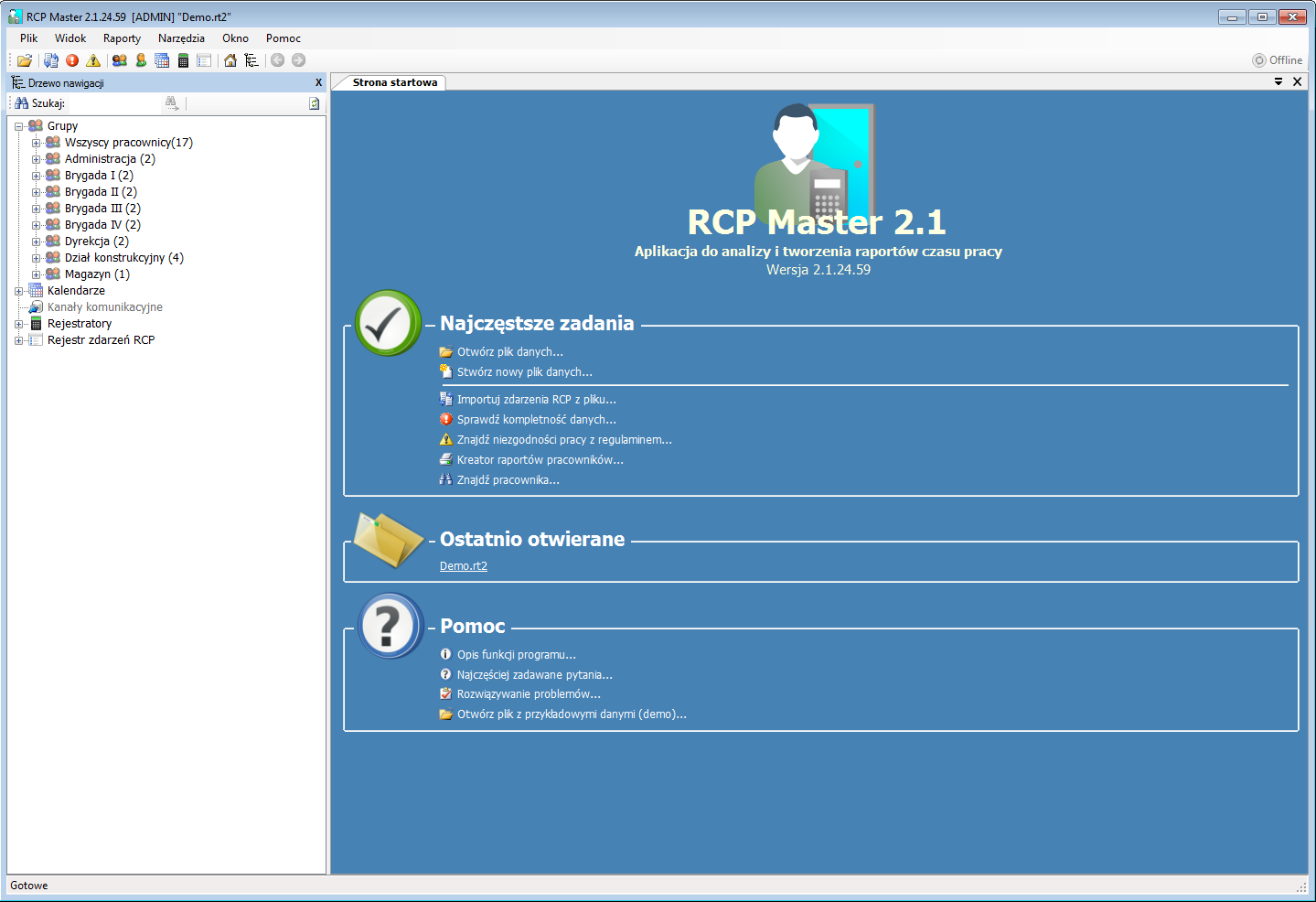Click Stwórz nowy plik danych link
The width and height of the screenshot is (1316, 902).
pyautogui.click(x=525, y=372)
